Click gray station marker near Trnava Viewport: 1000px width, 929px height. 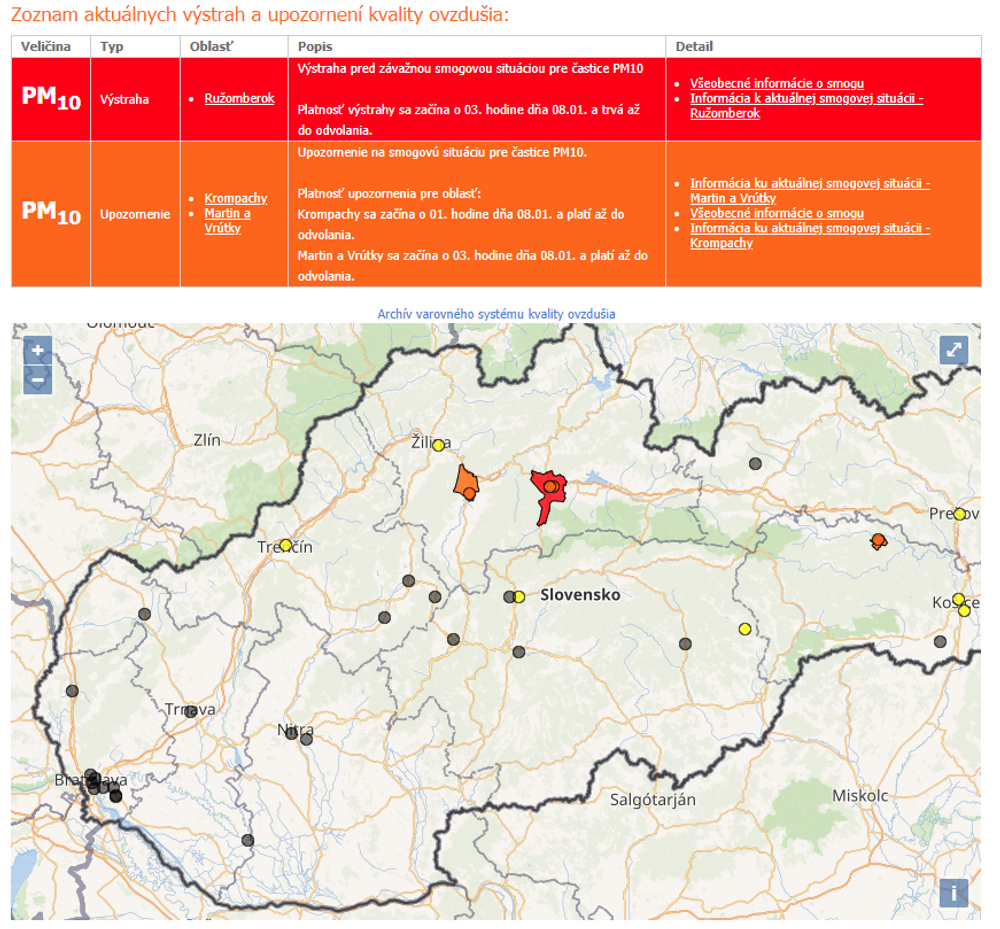(x=190, y=712)
